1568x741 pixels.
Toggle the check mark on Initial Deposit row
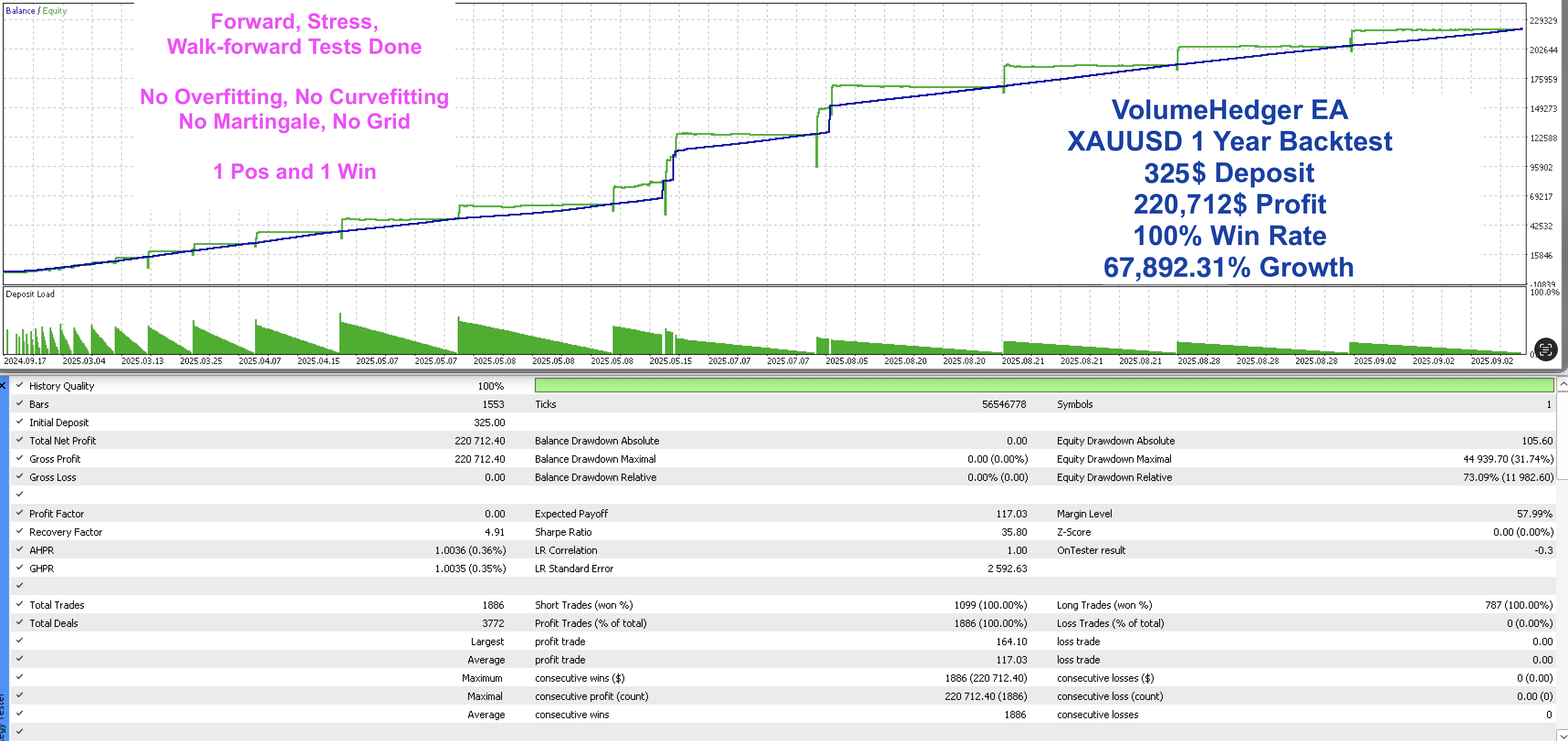point(20,422)
